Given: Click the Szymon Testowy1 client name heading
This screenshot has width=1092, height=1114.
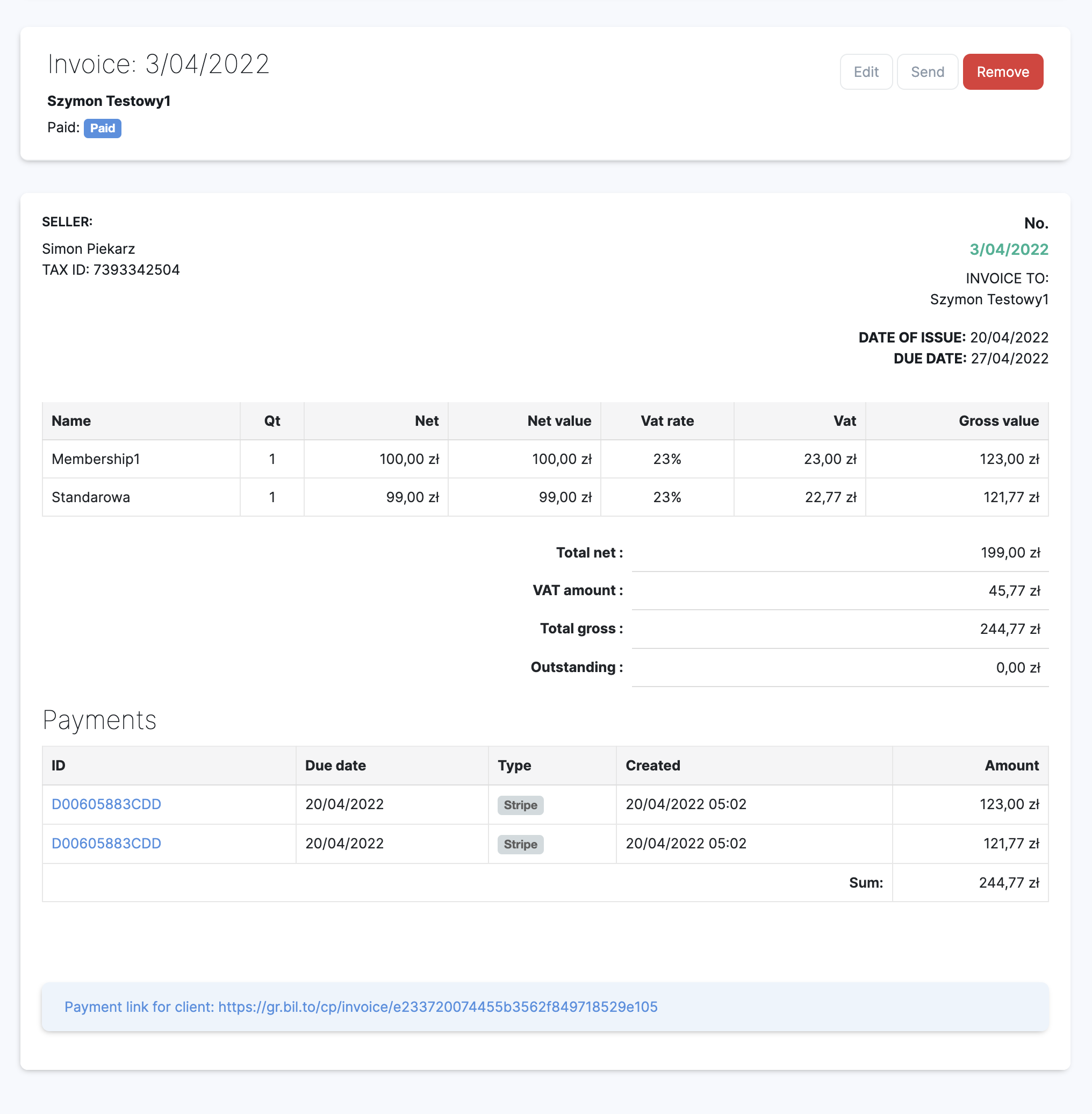Looking at the screenshot, I should pyautogui.click(x=109, y=101).
